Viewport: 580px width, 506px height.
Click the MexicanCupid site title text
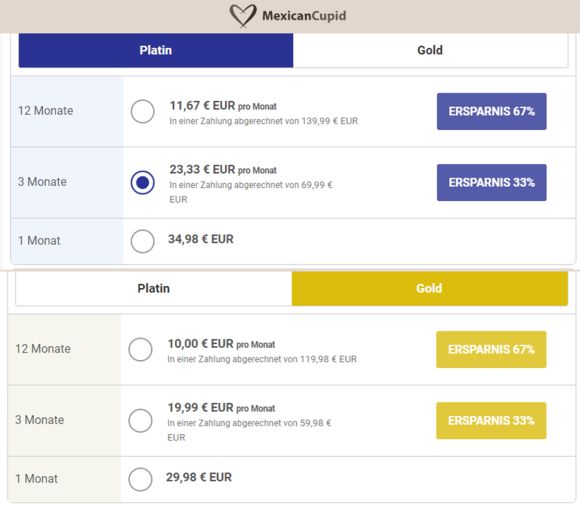point(304,16)
